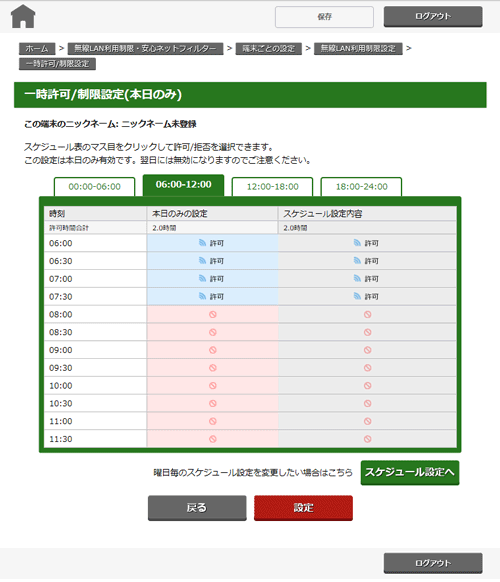Toggle today's 10:30 blocked cell
The height and width of the screenshot is (582, 500).
point(212,403)
